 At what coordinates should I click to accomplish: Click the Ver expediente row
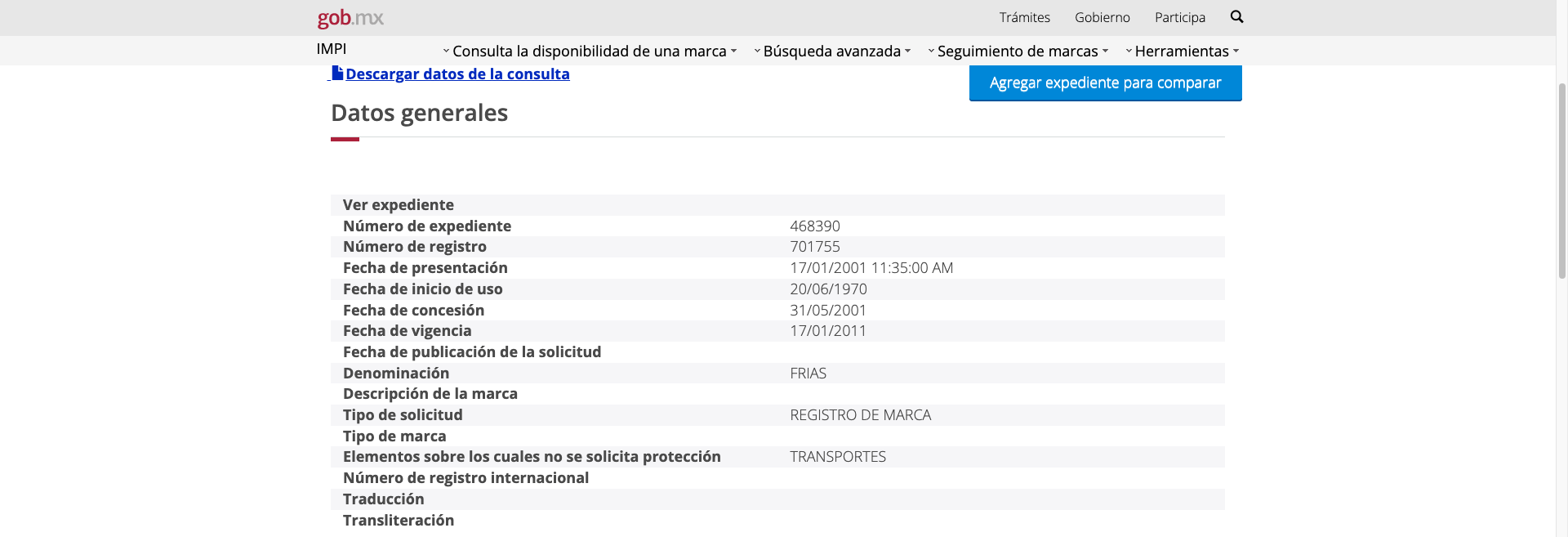click(399, 205)
